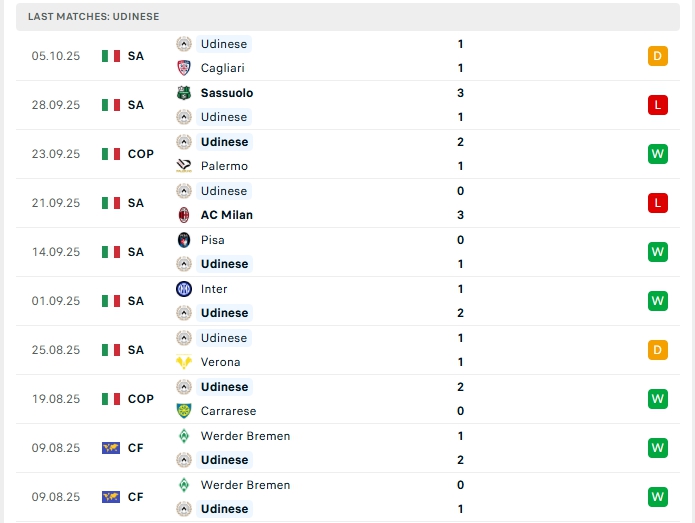Screen dimensions: 695x523
Task: Click red L badge for Sassuolo match
Action: click(657, 105)
